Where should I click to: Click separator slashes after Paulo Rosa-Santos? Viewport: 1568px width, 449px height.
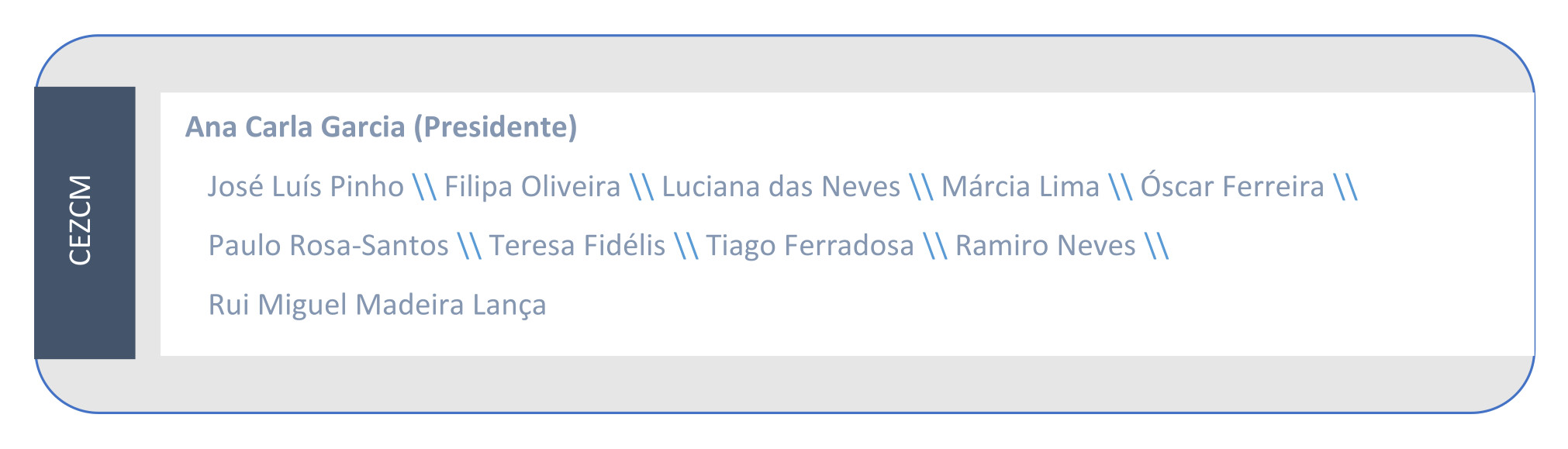point(469,246)
